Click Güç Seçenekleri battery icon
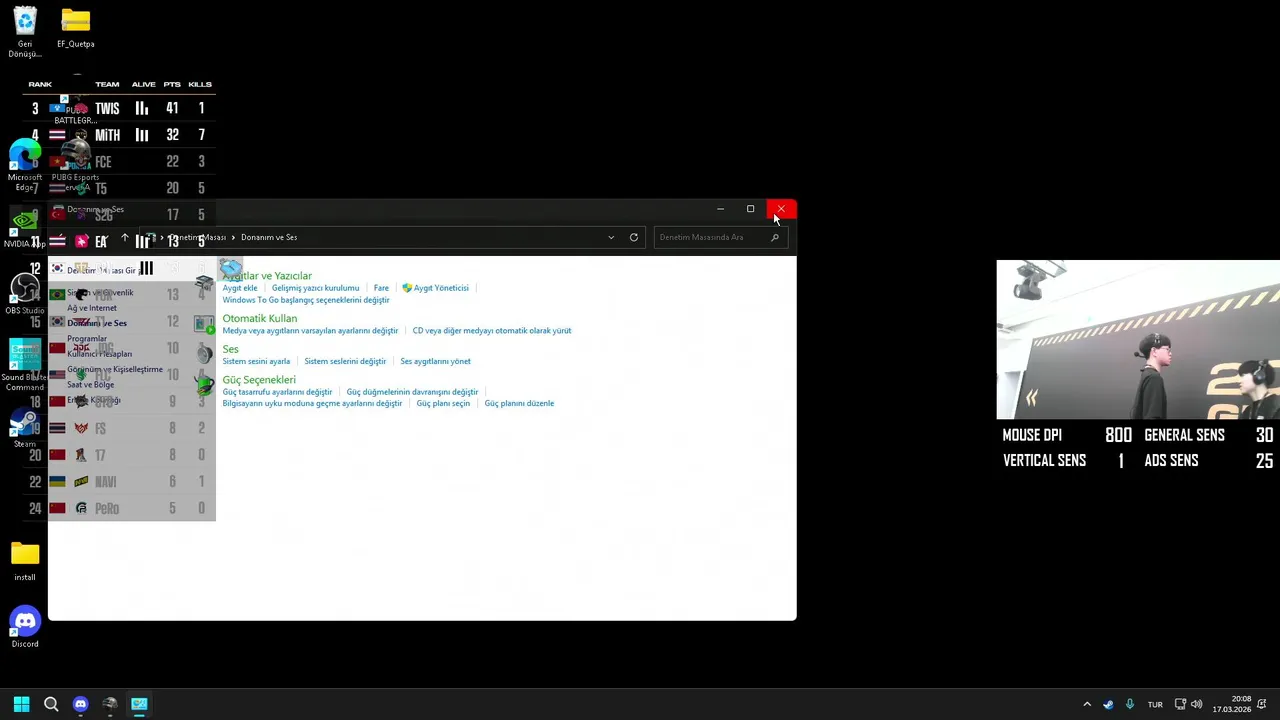Image resolution: width=1280 pixels, height=720 pixels. coord(204,385)
